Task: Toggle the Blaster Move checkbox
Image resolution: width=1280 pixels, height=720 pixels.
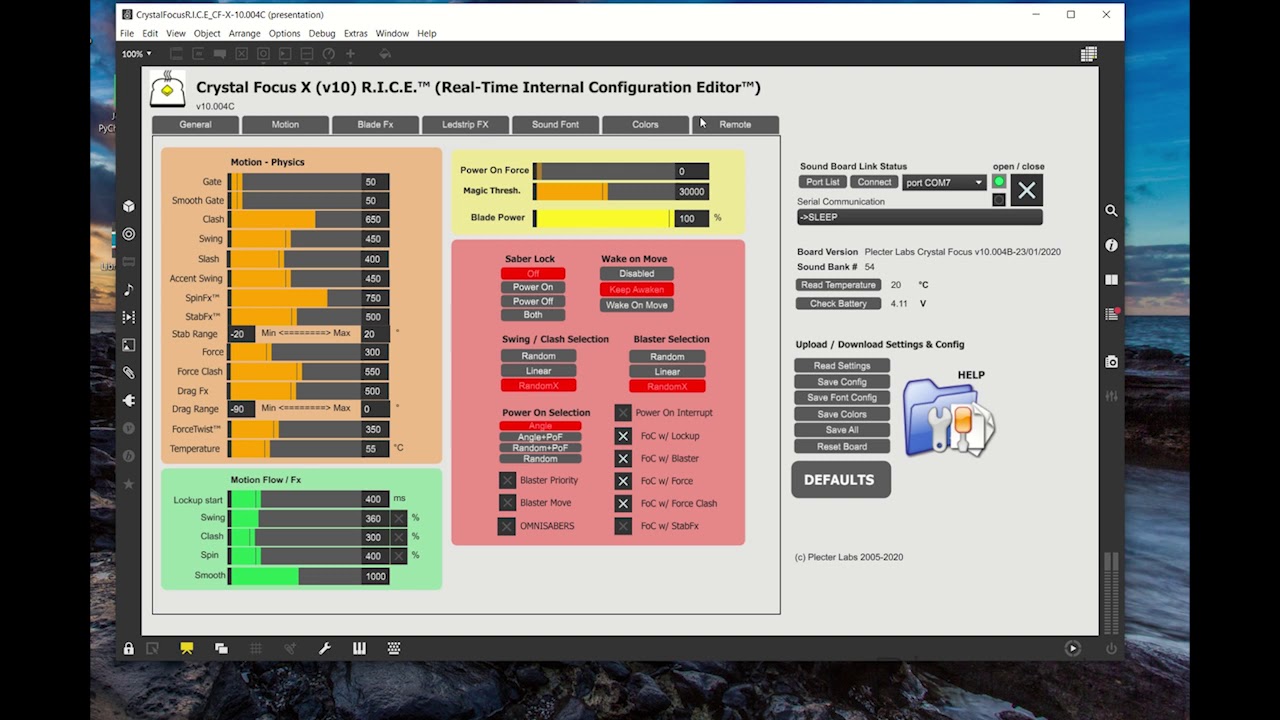Action: point(507,503)
